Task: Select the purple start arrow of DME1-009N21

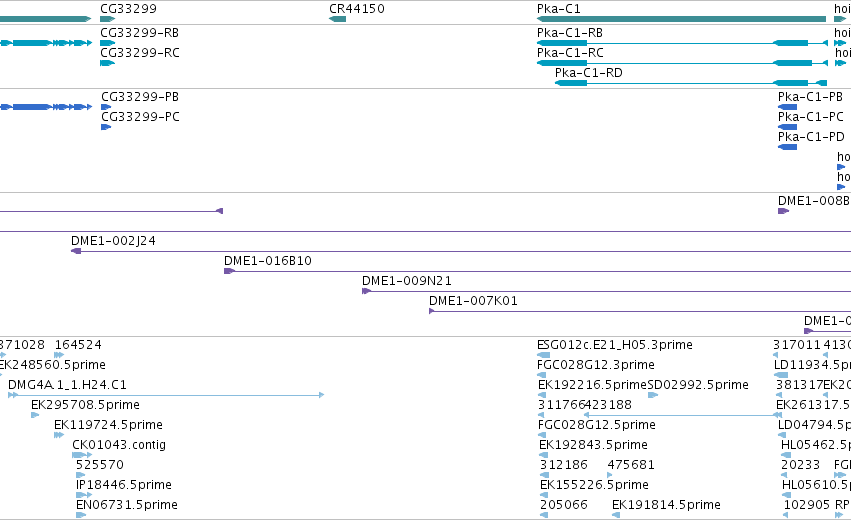Action: point(366,291)
